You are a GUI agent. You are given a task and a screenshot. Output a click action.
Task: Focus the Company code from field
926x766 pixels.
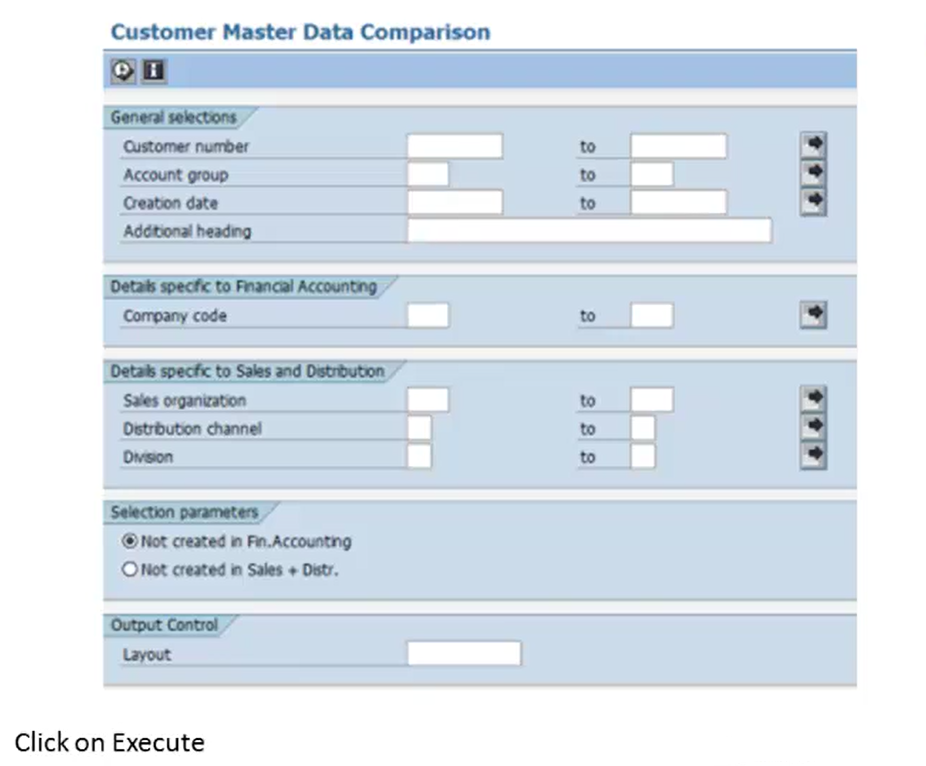(x=428, y=315)
